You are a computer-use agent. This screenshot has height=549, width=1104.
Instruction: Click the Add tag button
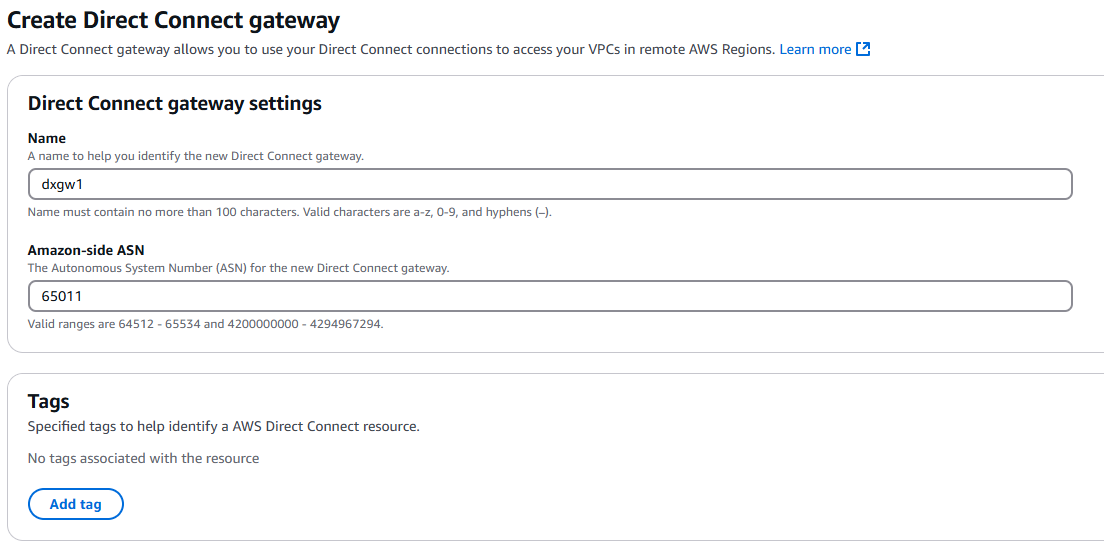click(x=76, y=504)
